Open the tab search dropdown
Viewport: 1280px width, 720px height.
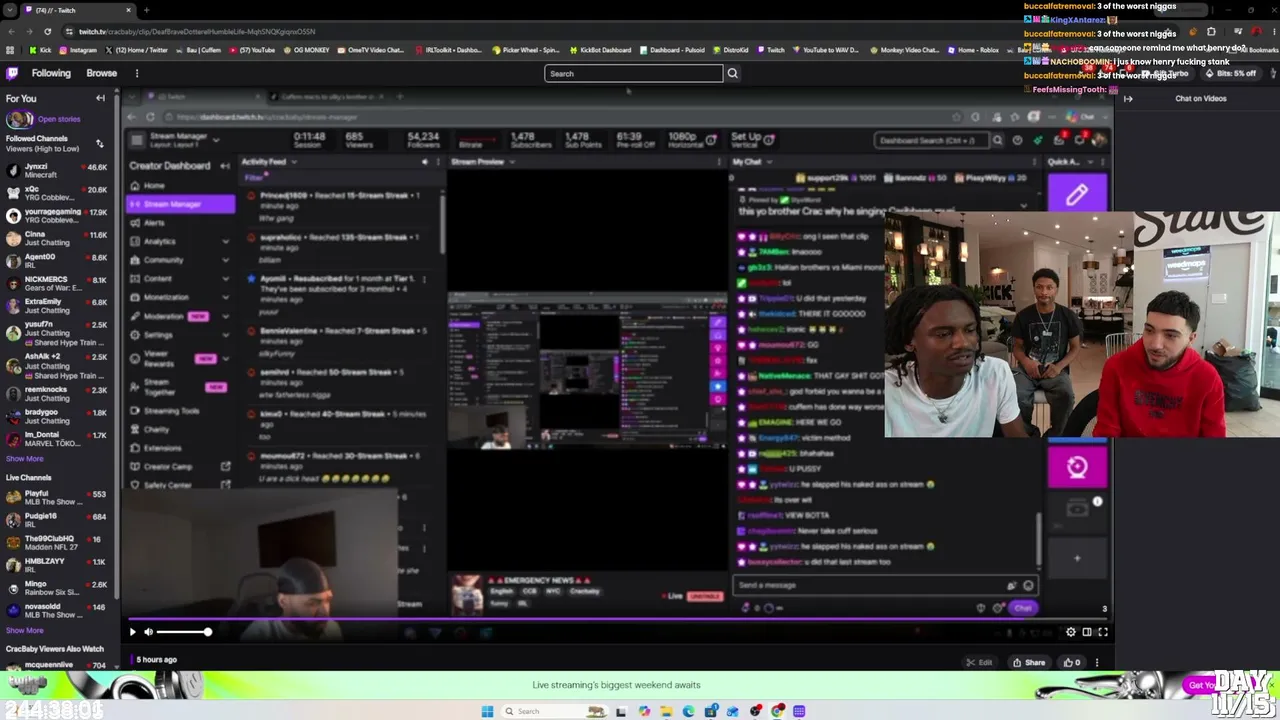point(10,10)
